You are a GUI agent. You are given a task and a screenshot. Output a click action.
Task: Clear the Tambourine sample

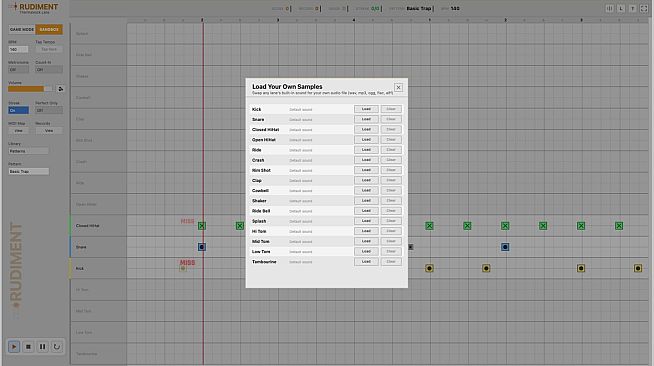click(x=391, y=261)
